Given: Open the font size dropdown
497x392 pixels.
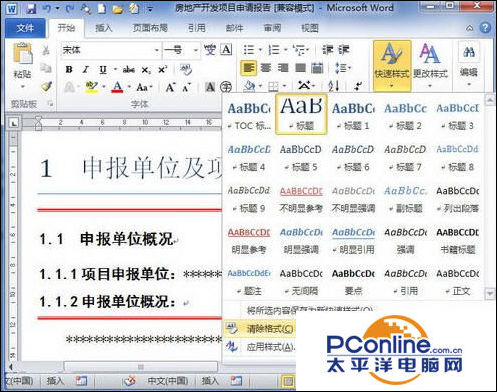Looking at the screenshot, I should [x=196, y=51].
